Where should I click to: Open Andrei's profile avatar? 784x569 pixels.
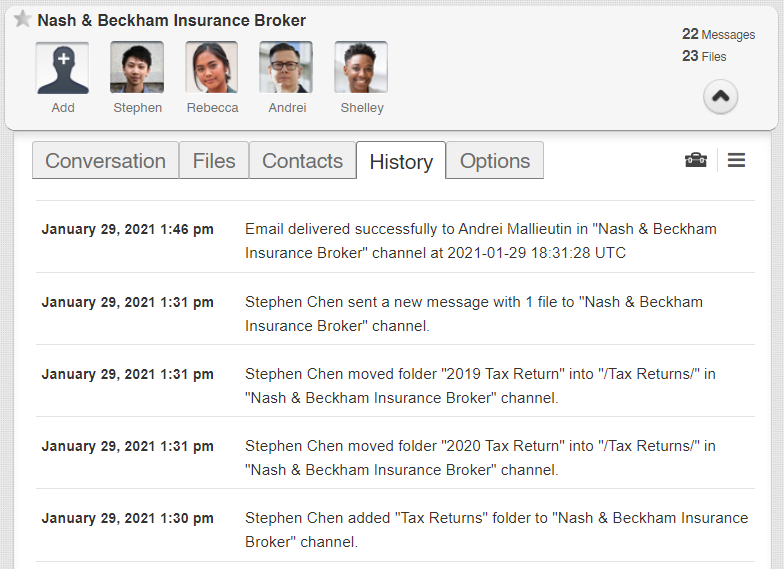click(286, 68)
